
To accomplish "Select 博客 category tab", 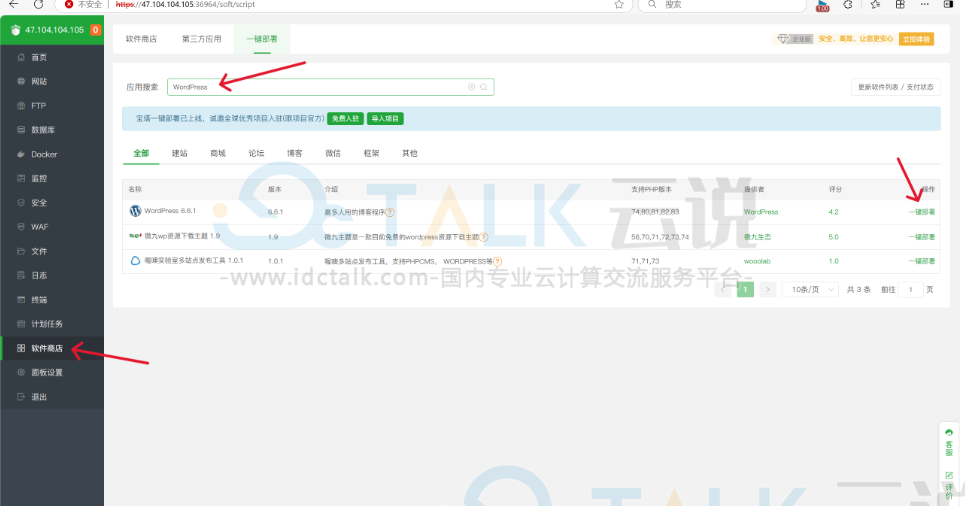I will [x=294, y=153].
